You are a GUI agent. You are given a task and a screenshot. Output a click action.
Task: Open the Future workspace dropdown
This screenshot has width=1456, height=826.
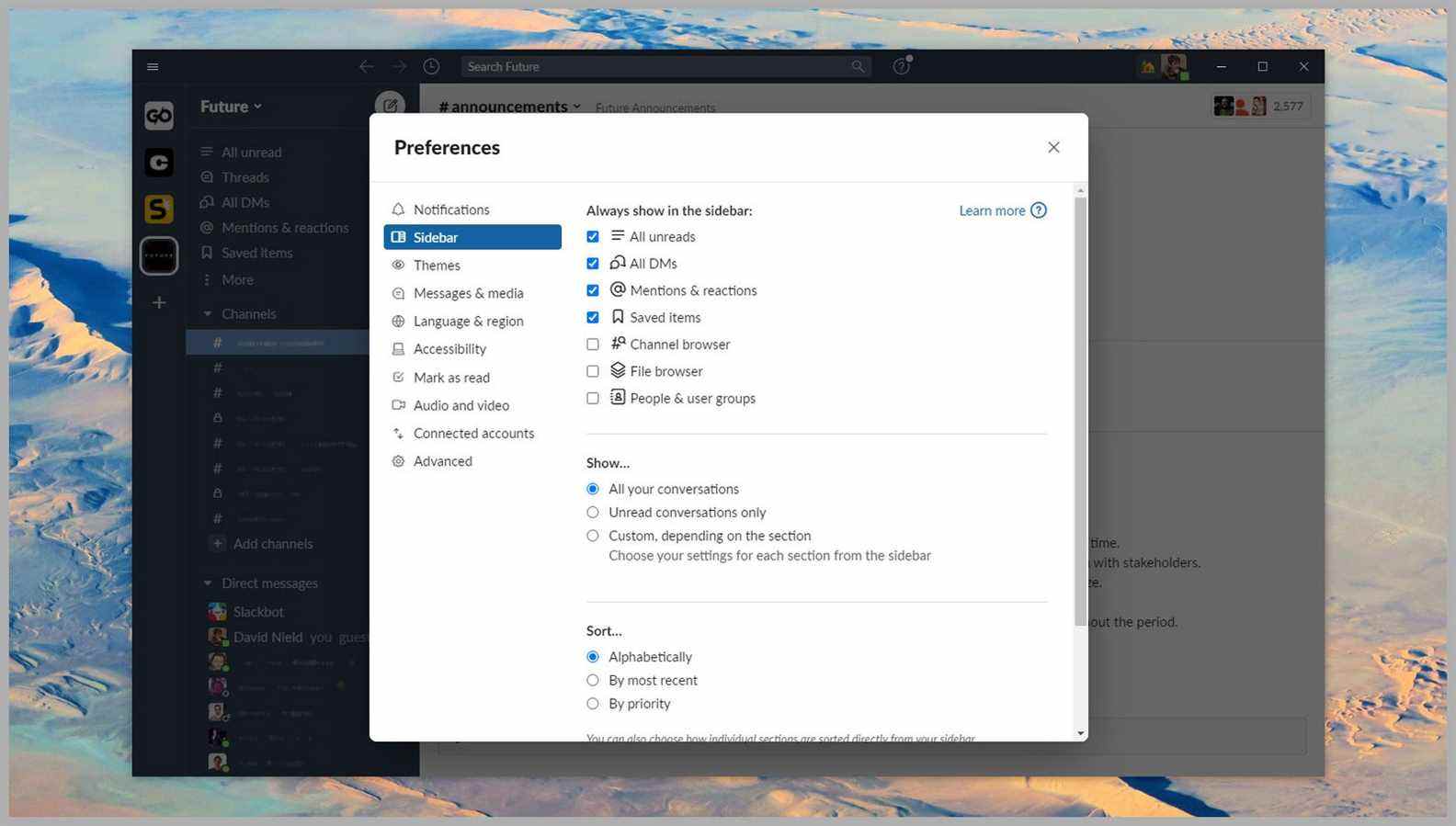pos(231,107)
